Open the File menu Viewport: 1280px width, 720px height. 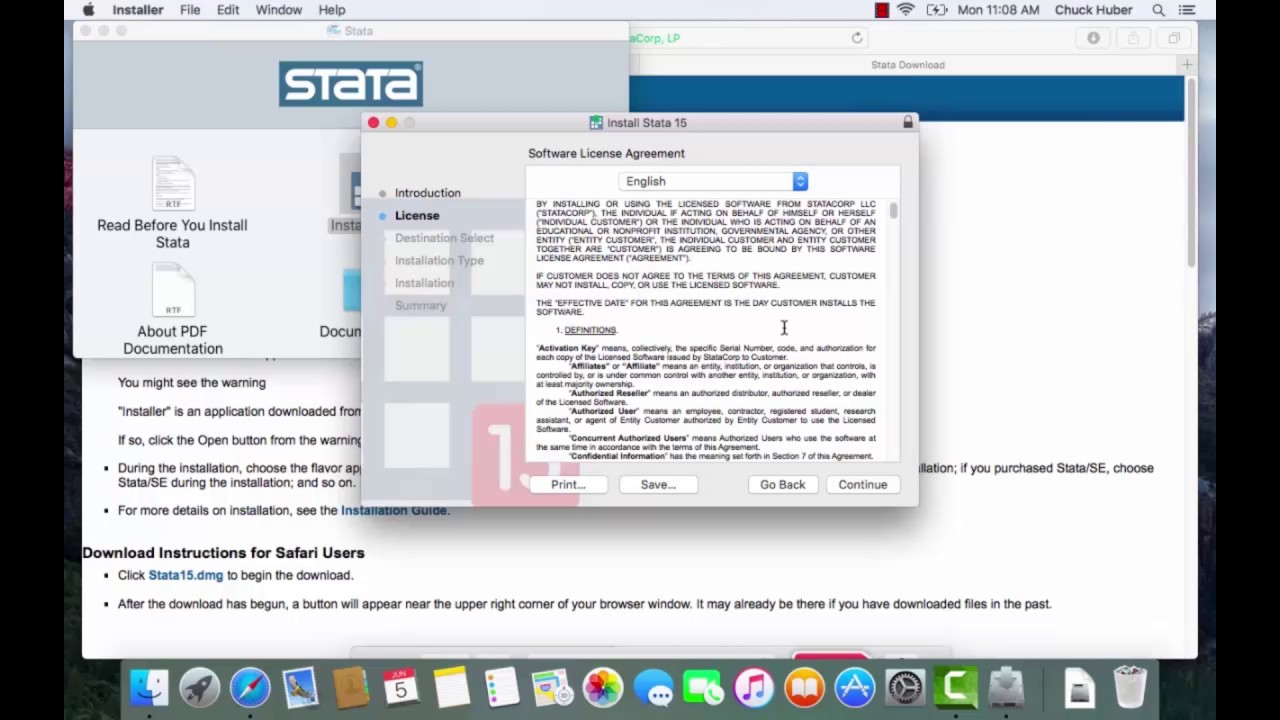click(190, 10)
